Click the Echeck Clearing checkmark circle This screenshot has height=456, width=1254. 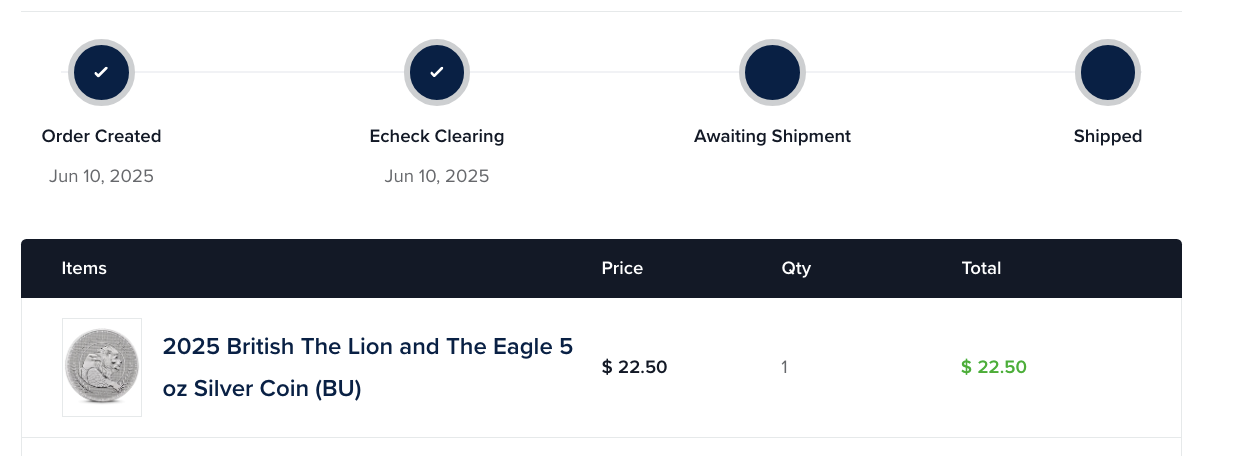[x=437, y=72]
